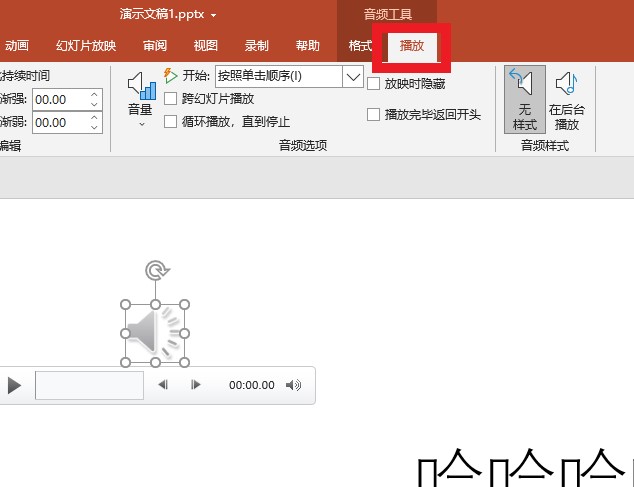
Task: Click the audio speaker icon on the slide
Action: tap(154, 333)
